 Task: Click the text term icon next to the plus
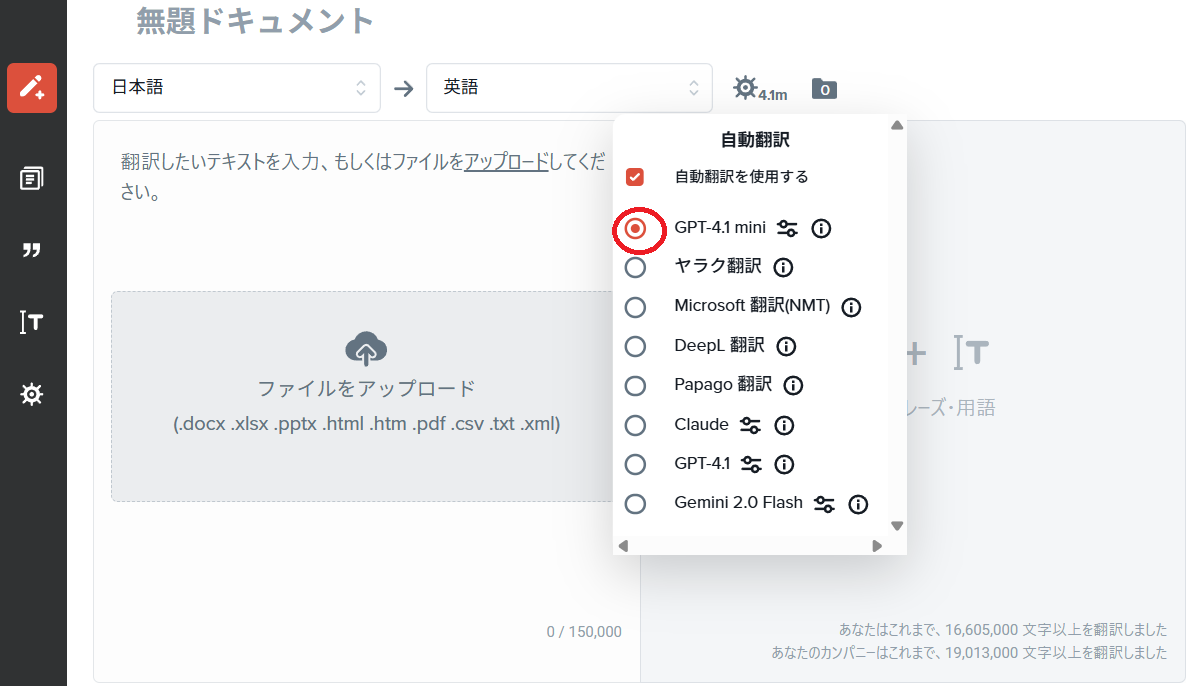pyautogui.click(x=971, y=352)
